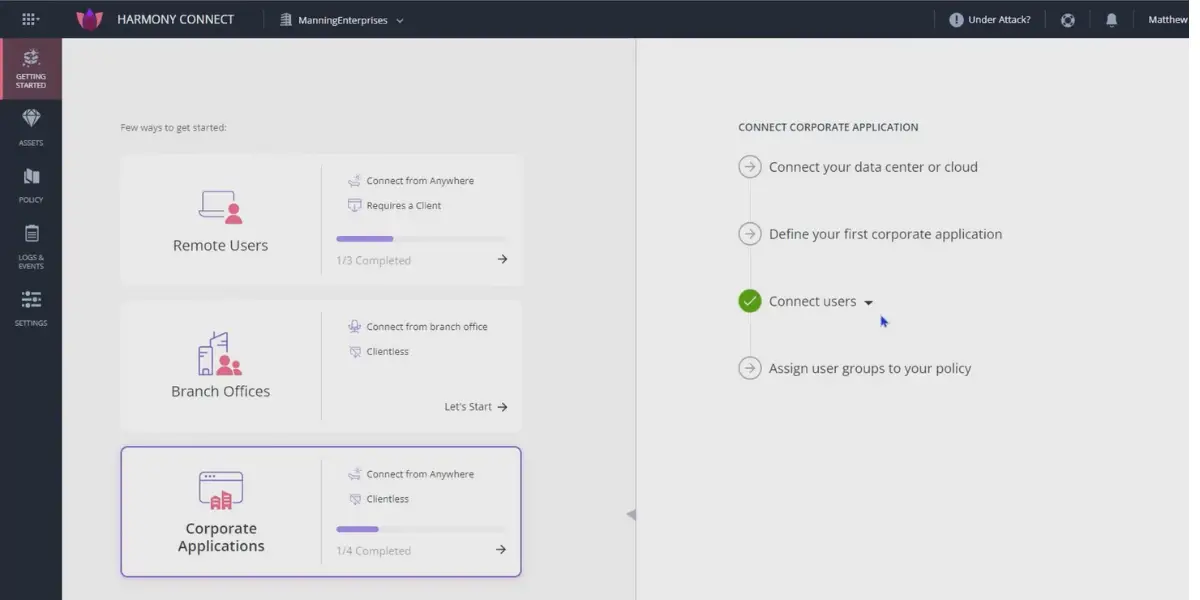Screen dimensions: 1200x600
Task: Click the Let's Start link
Action: [x=476, y=407]
